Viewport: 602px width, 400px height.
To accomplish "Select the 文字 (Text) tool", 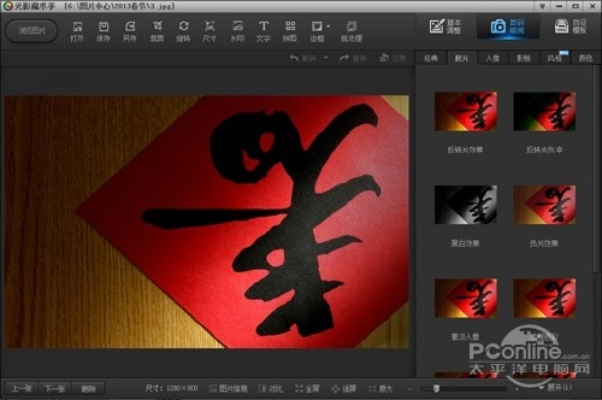I will coord(264,30).
